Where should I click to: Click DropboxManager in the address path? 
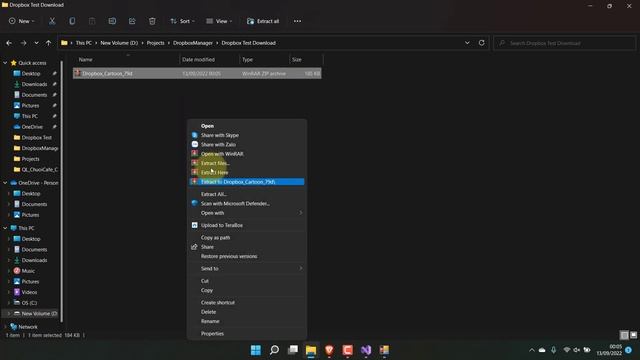(x=193, y=43)
